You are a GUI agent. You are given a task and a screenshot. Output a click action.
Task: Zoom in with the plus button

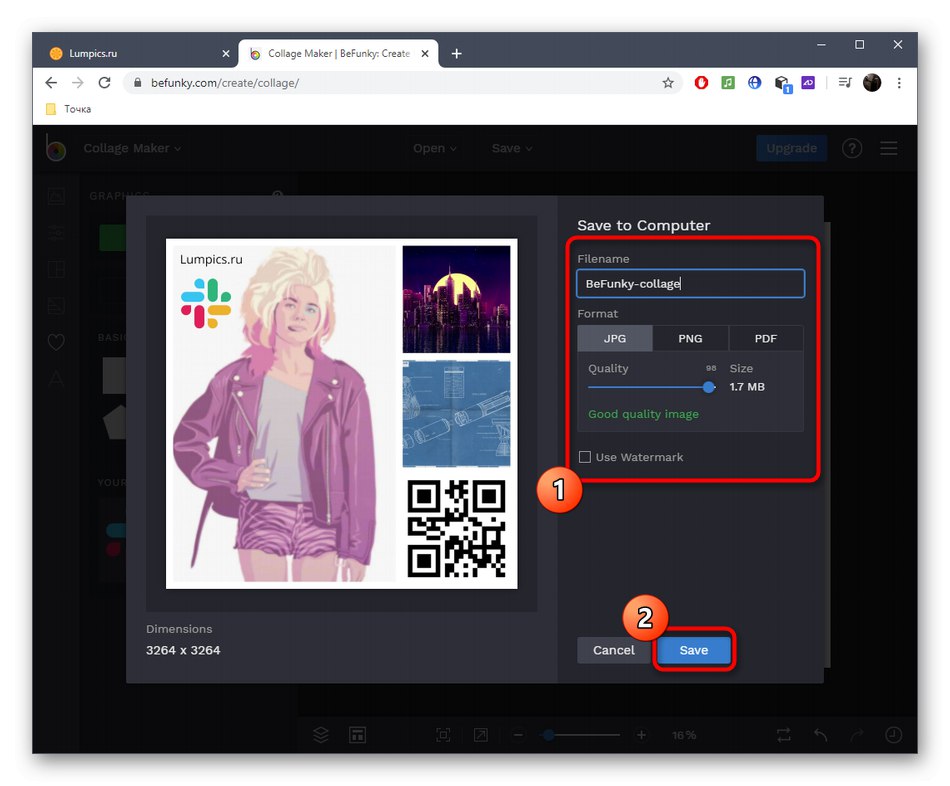641,735
